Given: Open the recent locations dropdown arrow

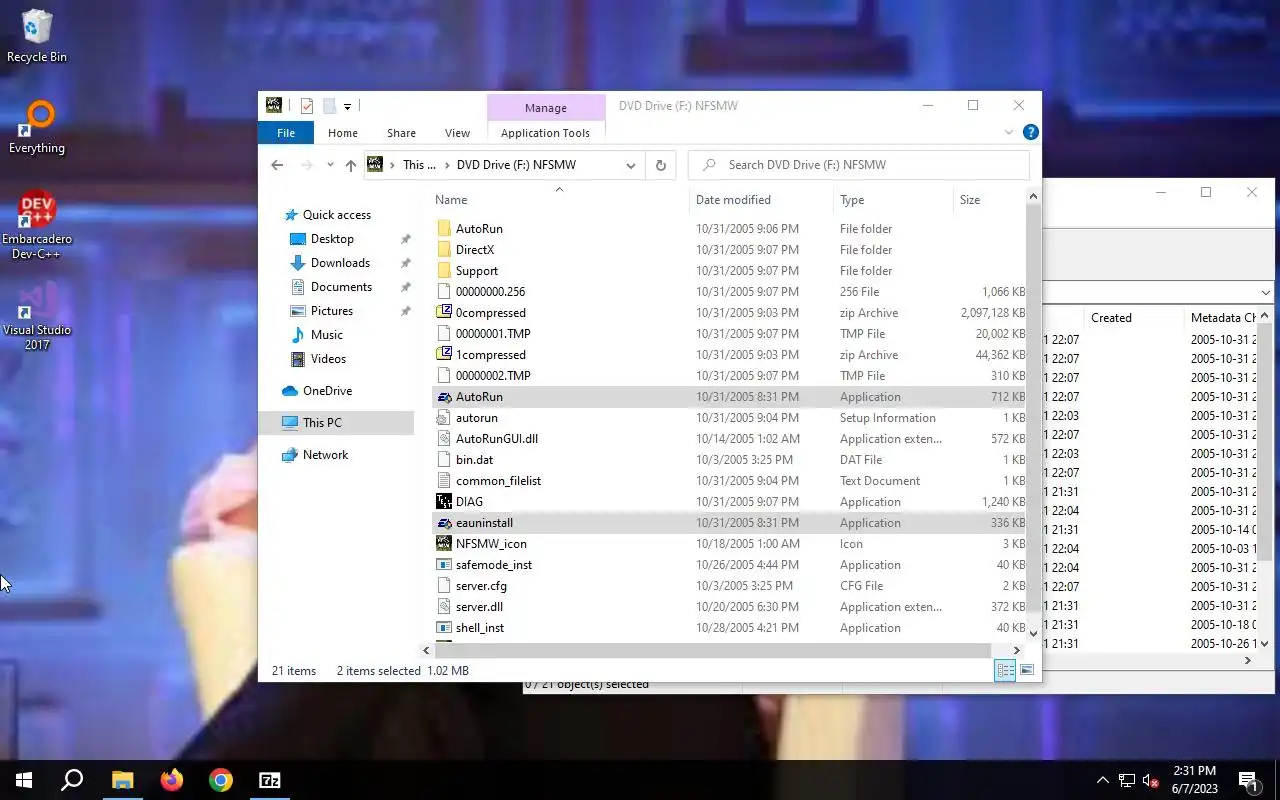Looking at the screenshot, I should click(x=330, y=165).
